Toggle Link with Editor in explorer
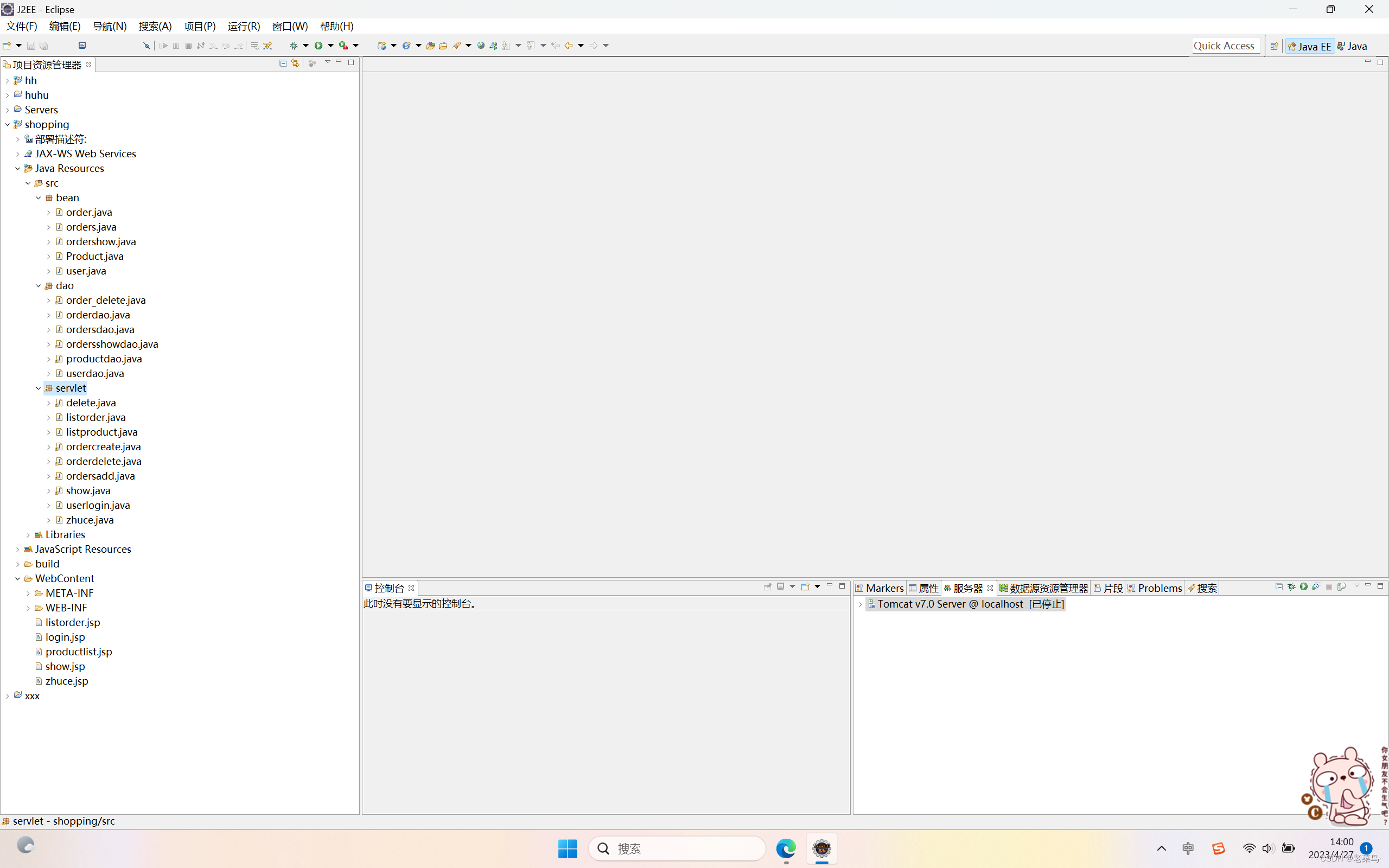 coord(295,63)
